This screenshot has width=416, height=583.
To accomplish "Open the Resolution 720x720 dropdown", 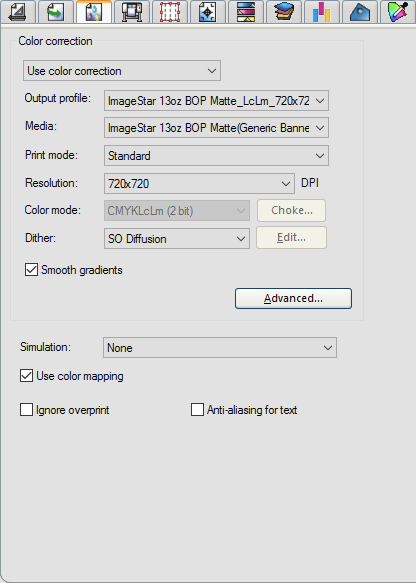I will click(199, 183).
